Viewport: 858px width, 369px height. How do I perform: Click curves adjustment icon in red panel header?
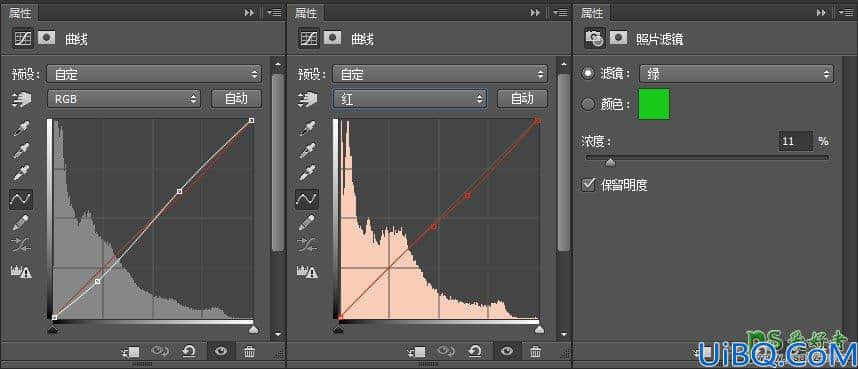point(309,38)
